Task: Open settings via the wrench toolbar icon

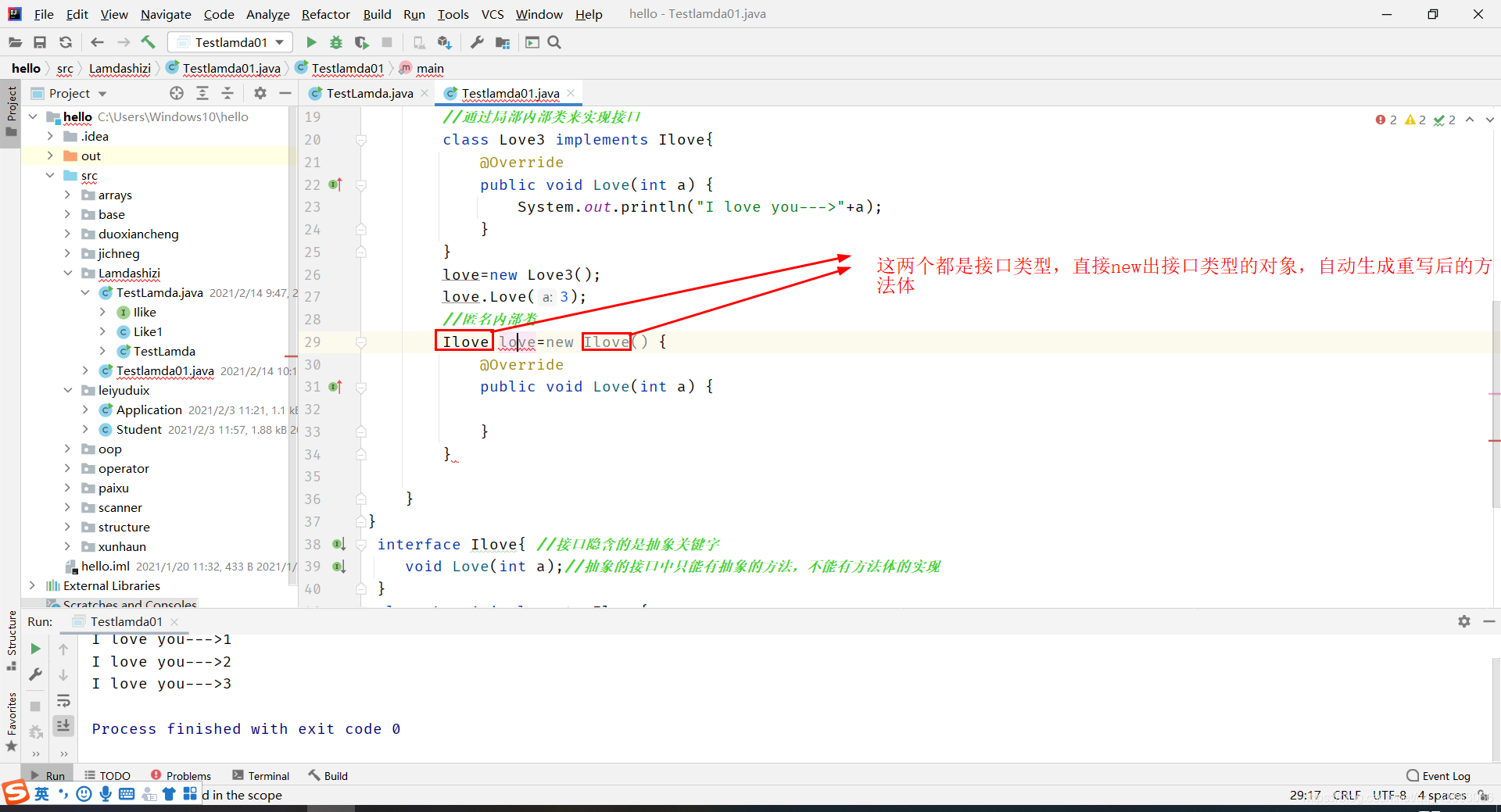Action: click(x=477, y=42)
